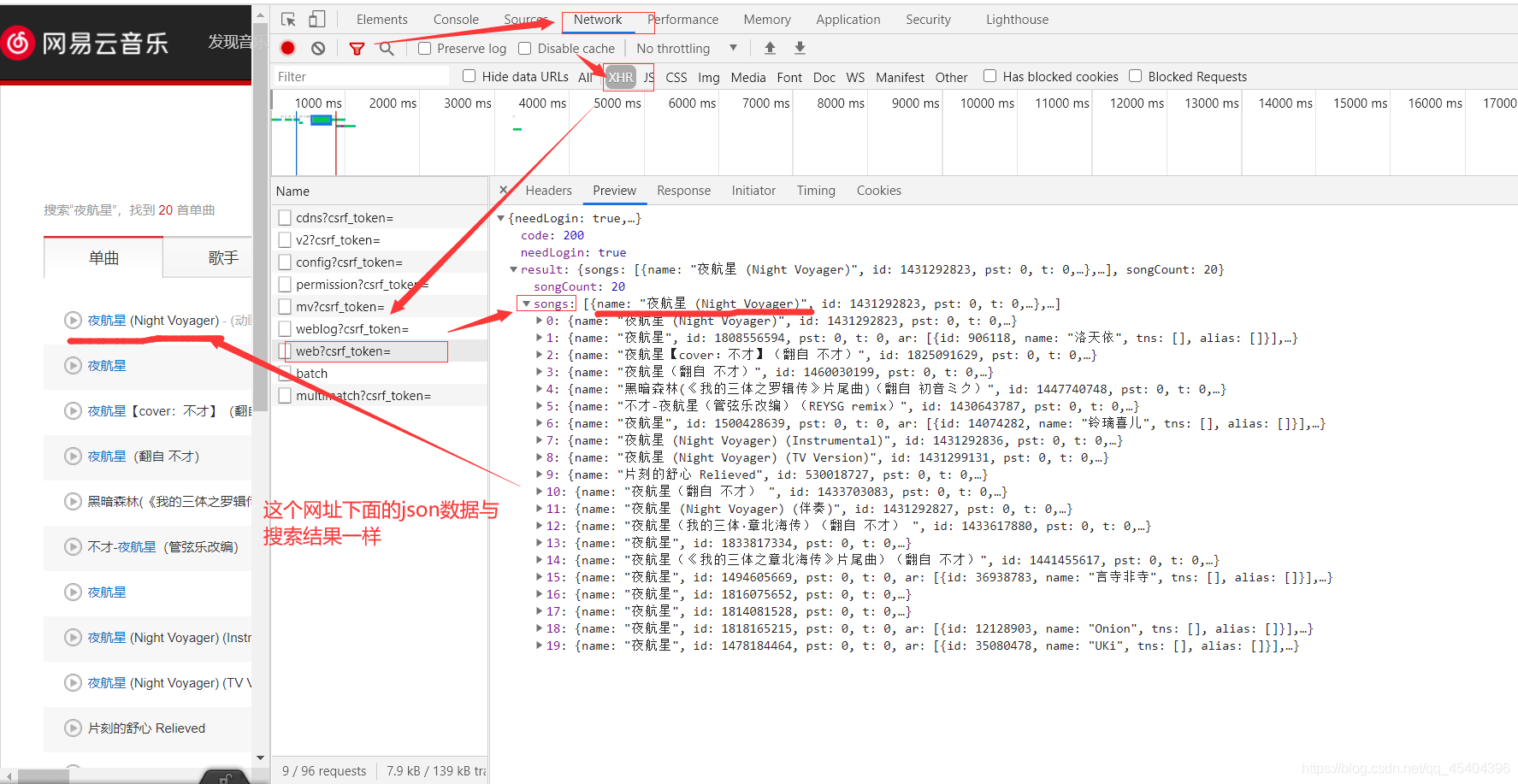
Task: Open the Network panel tab
Action: click(x=598, y=20)
